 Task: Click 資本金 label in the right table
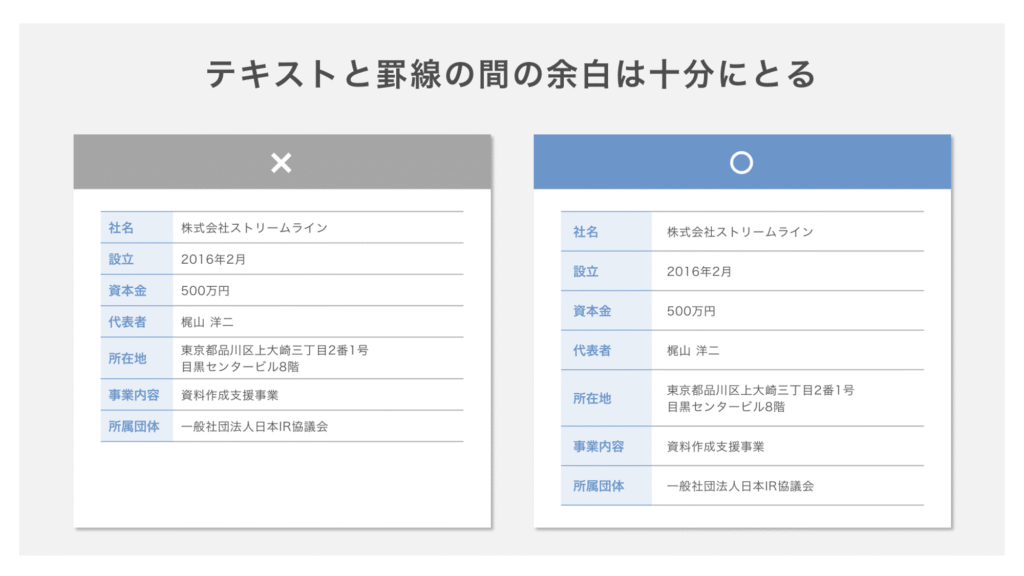pyautogui.click(x=592, y=312)
